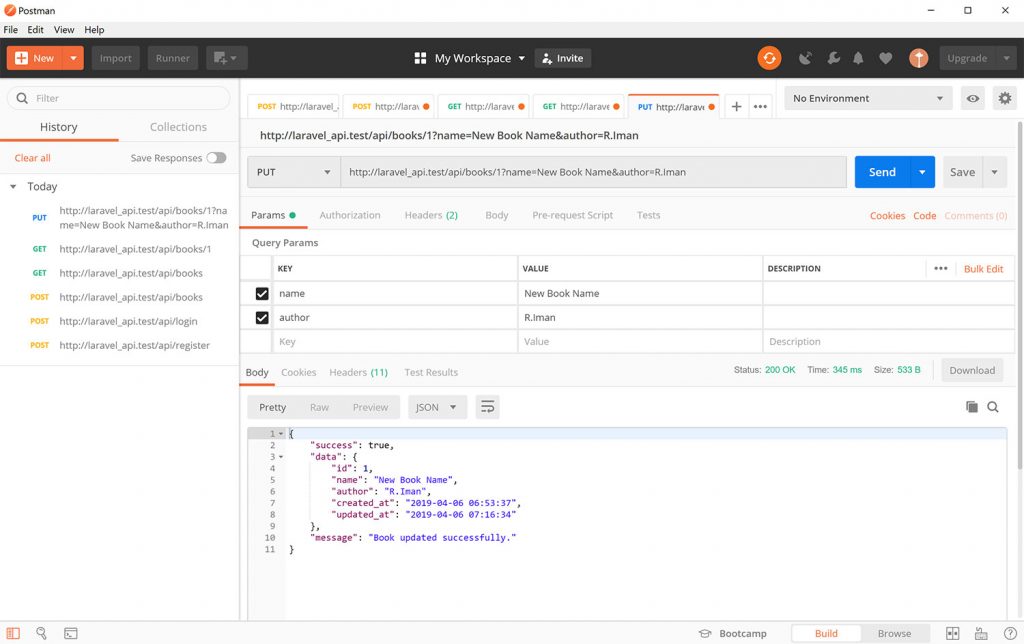
Task: Toggle the sidebar from status bar
Action: (13, 633)
